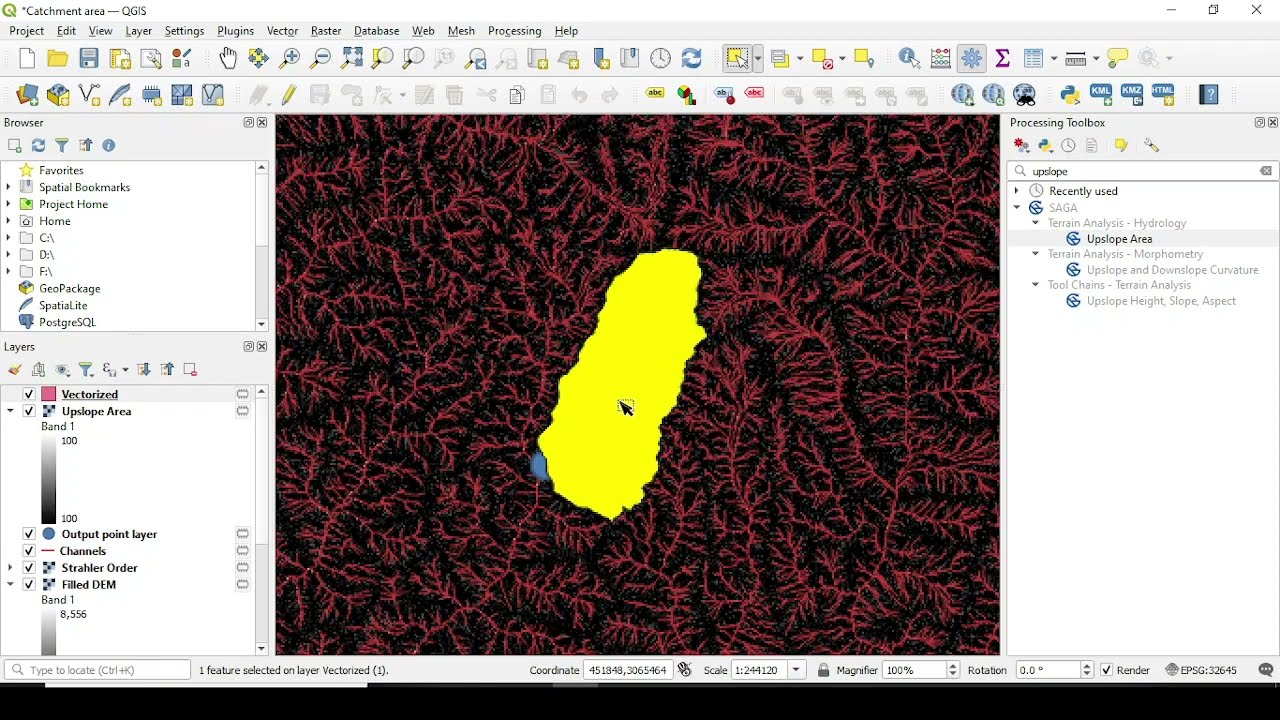Toggle visibility of Upslope Area layer
Viewport: 1280px width, 720px height.
point(28,411)
